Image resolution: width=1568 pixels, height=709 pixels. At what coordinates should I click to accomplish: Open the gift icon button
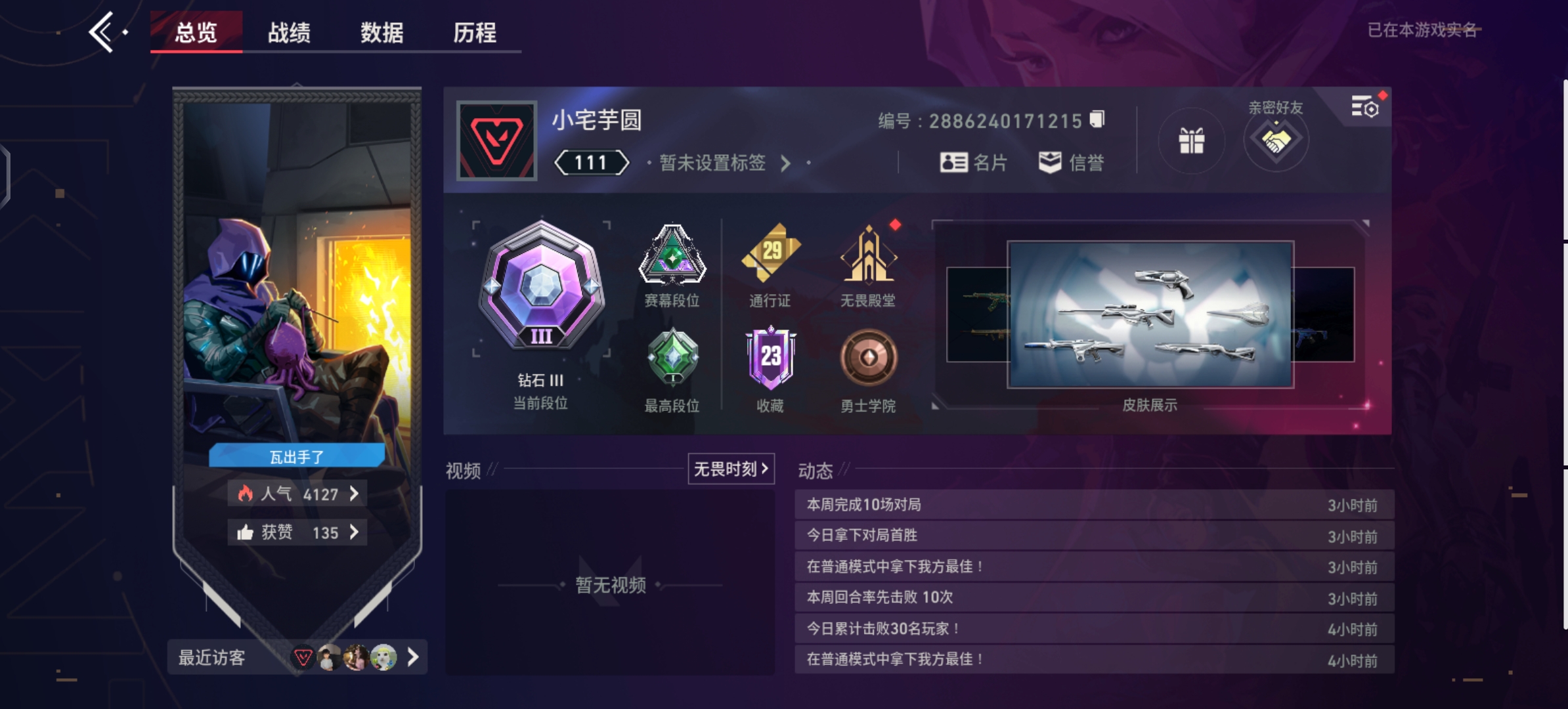[x=1191, y=140]
